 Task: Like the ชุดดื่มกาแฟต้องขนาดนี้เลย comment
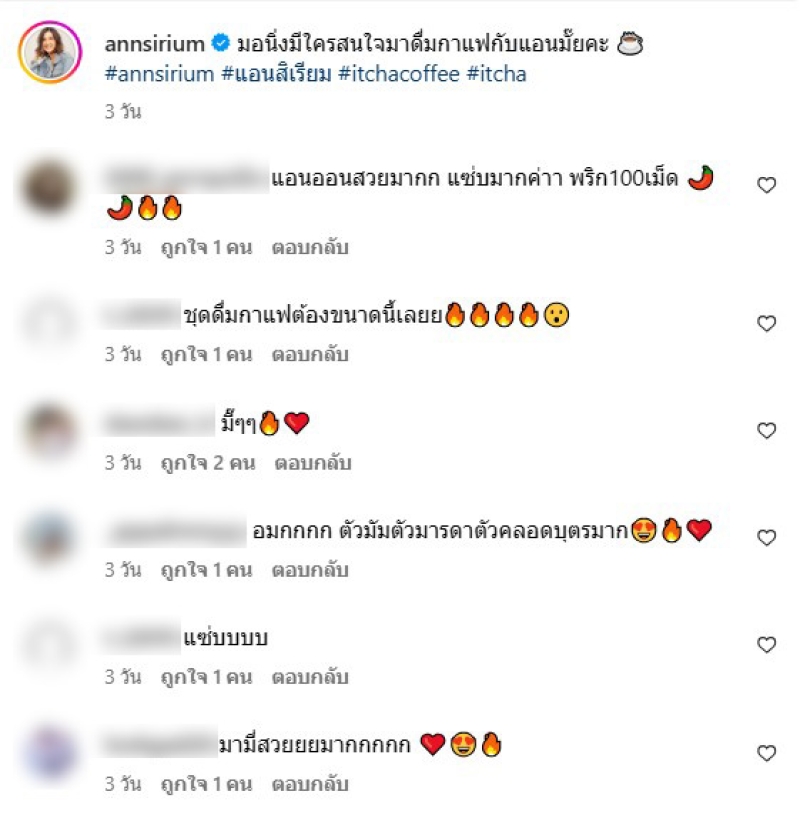(766, 324)
